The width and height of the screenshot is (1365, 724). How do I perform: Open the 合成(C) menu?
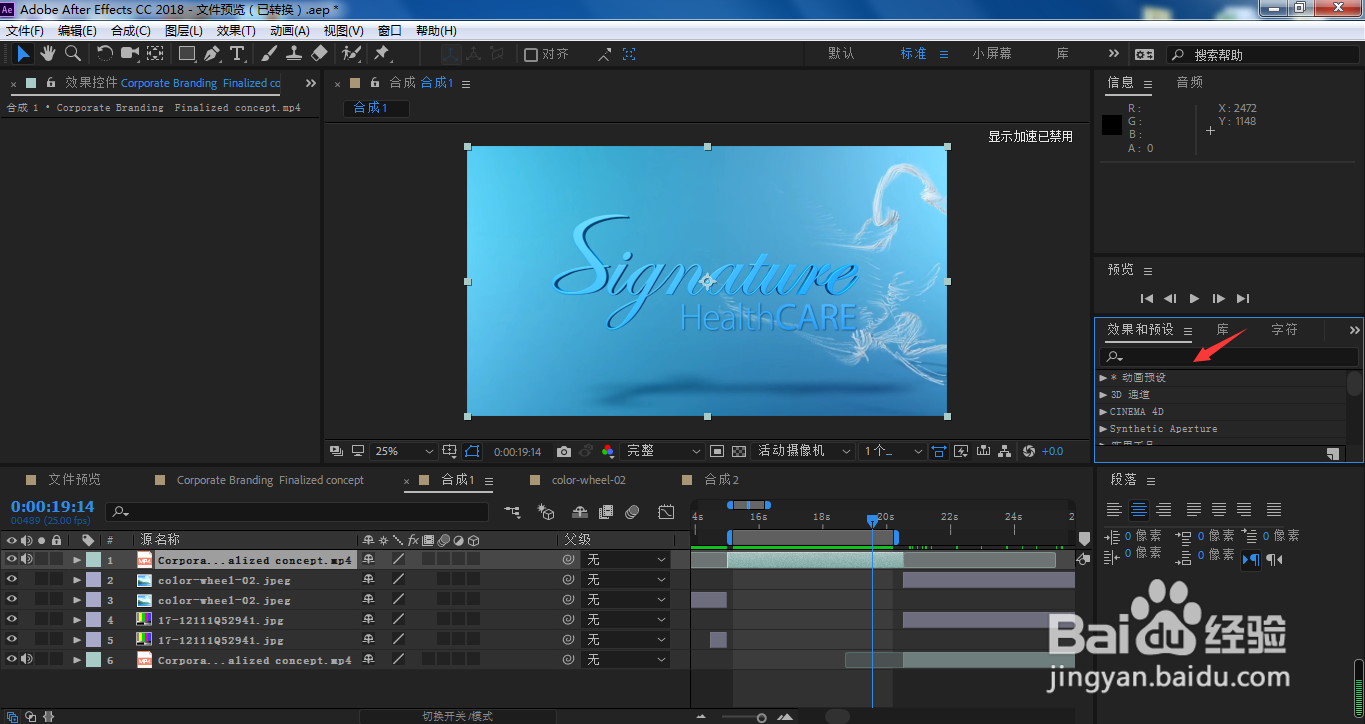tap(131, 31)
